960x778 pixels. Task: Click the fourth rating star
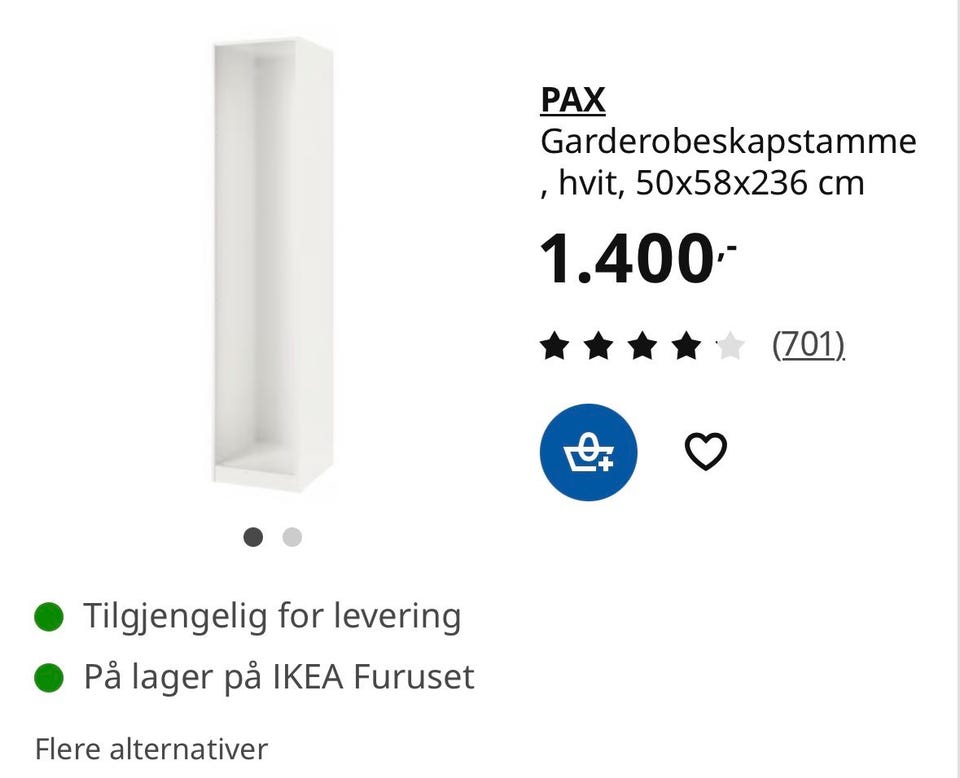(686, 346)
